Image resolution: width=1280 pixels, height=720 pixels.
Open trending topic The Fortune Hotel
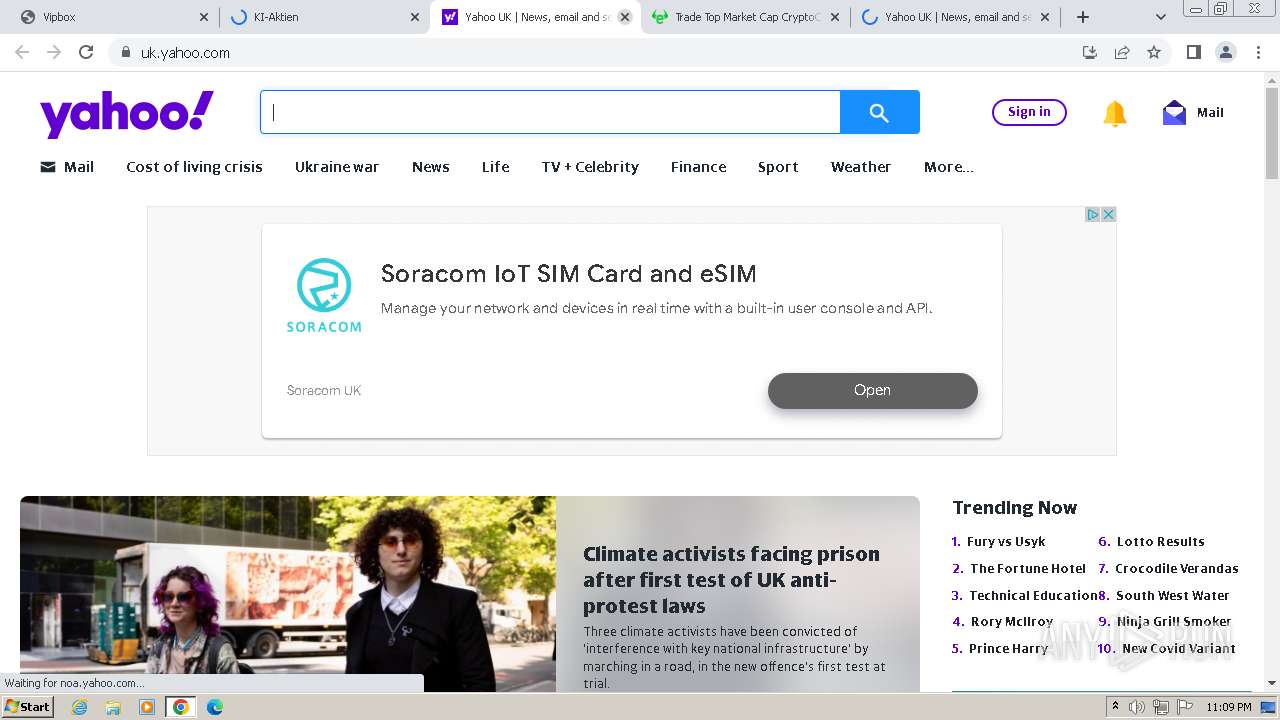1028,568
